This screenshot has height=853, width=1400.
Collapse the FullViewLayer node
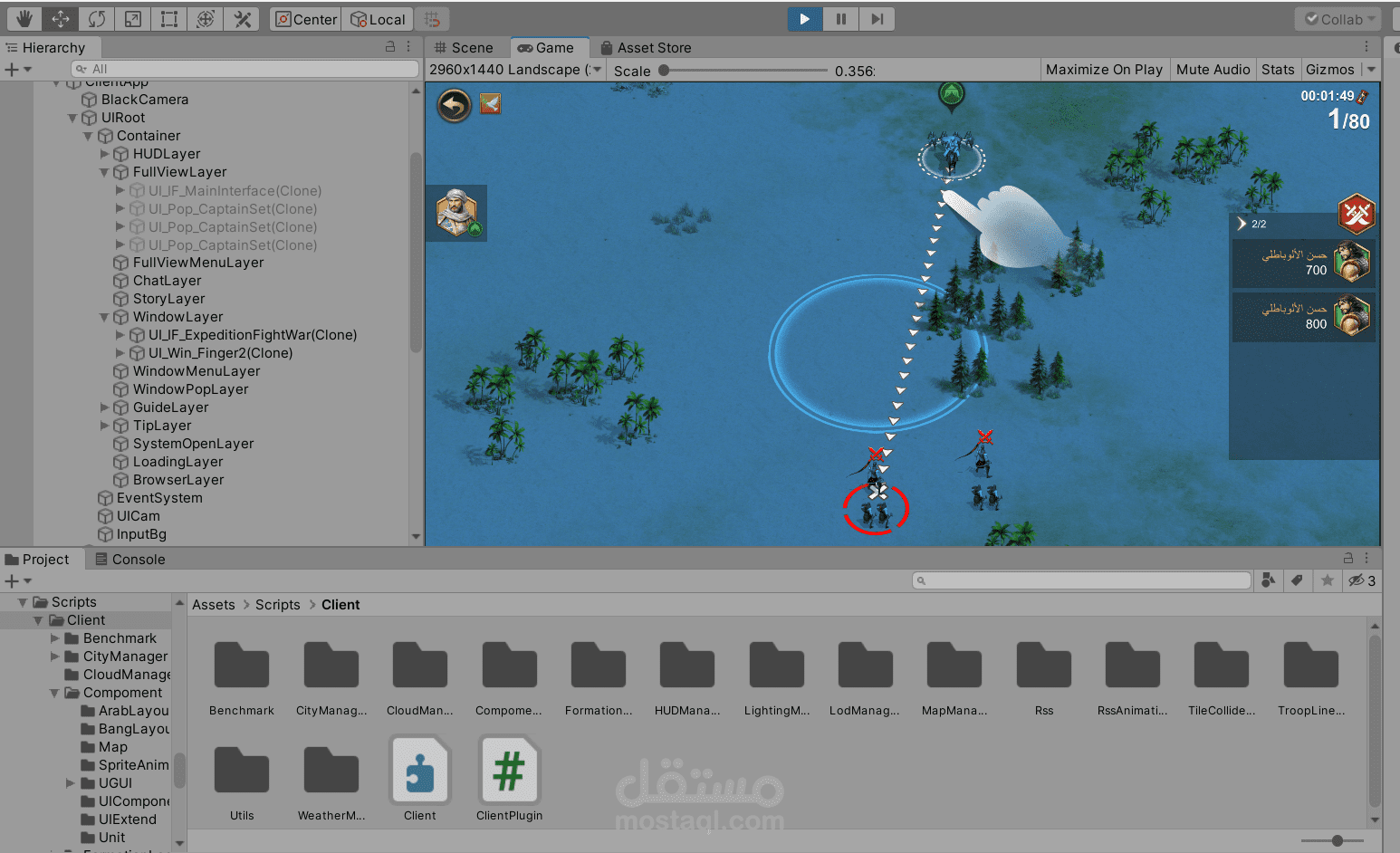(x=104, y=172)
